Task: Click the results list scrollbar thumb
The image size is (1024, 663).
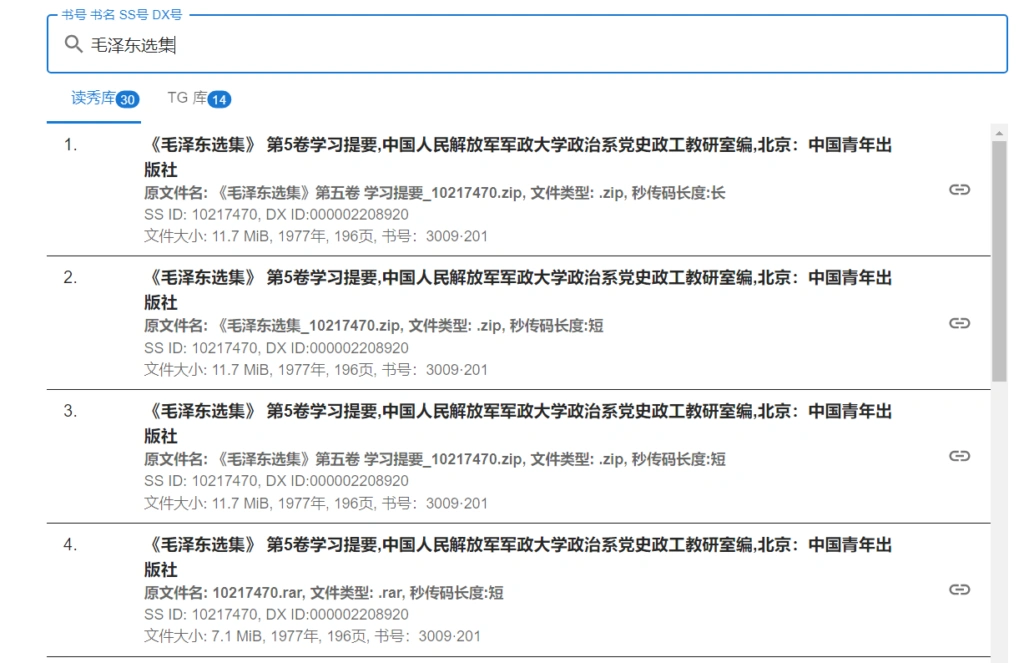Action: pyautogui.click(x=999, y=261)
